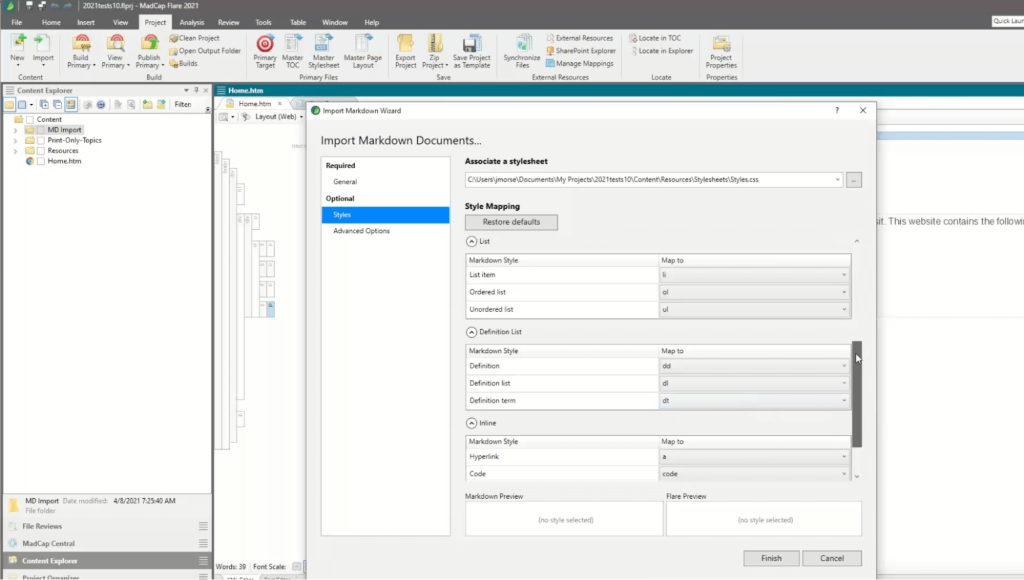
Task: Click Open Output Folder
Action: pyautogui.click(x=205, y=50)
